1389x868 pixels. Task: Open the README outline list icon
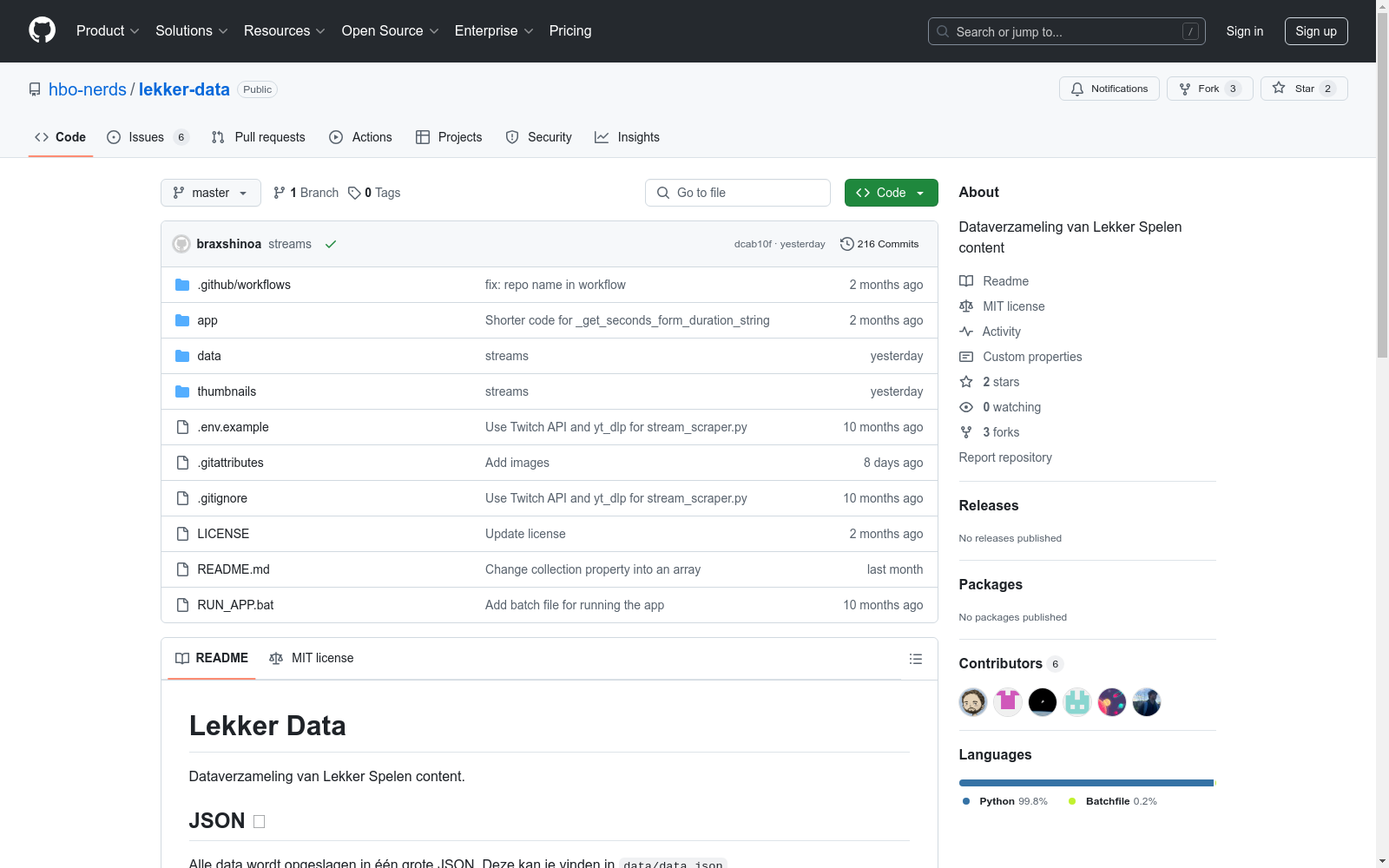(x=915, y=659)
